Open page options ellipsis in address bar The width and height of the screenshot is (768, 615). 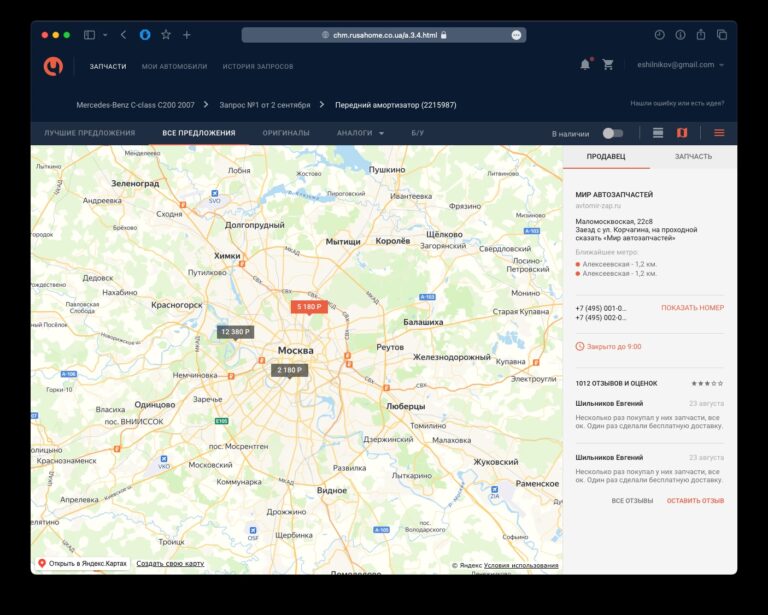coord(516,35)
